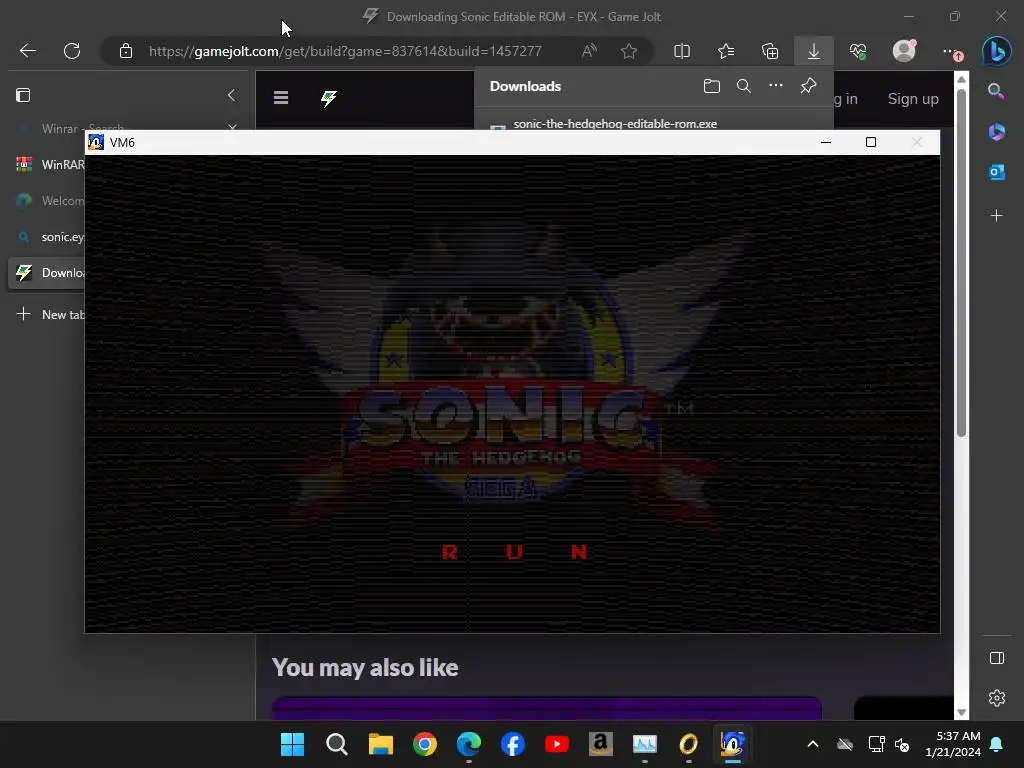Open the notifications bell
The height and width of the screenshot is (768, 1024).
997,744
